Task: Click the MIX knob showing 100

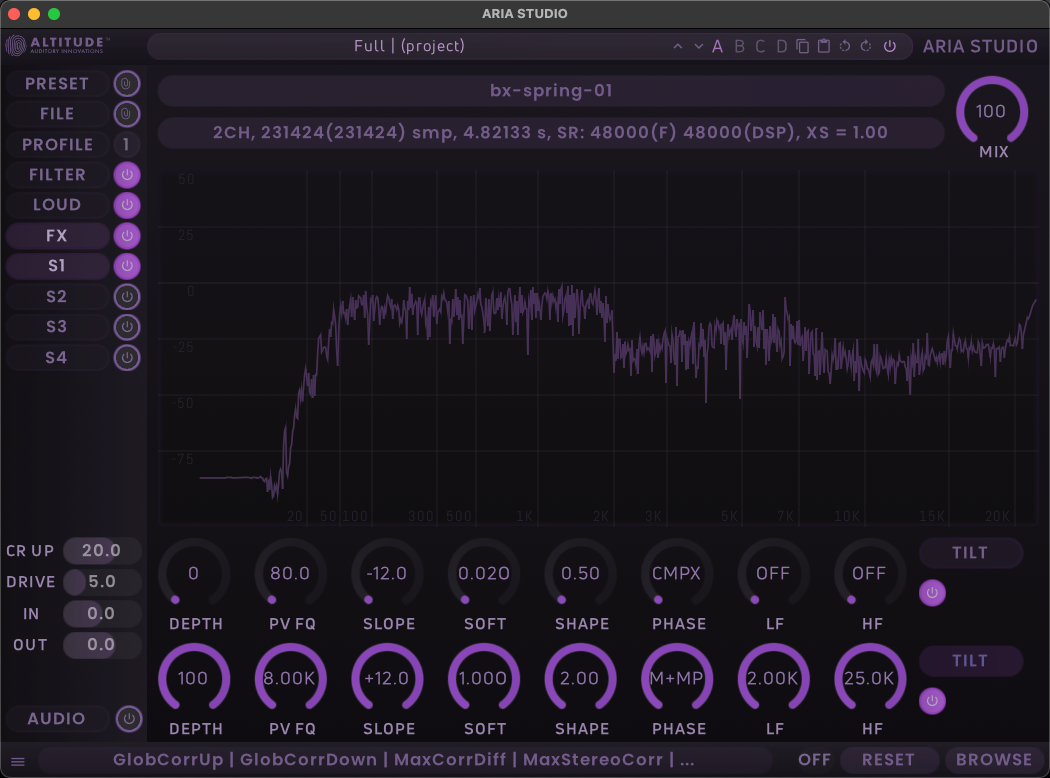Action: click(x=991, y=112)
